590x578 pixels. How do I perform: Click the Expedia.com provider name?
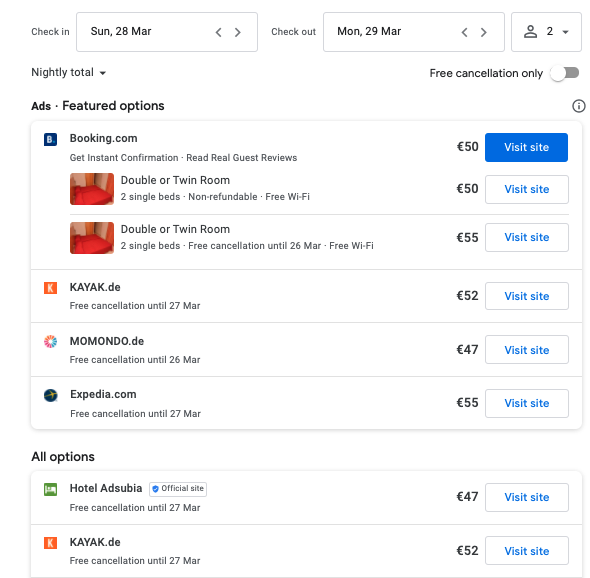103,394
